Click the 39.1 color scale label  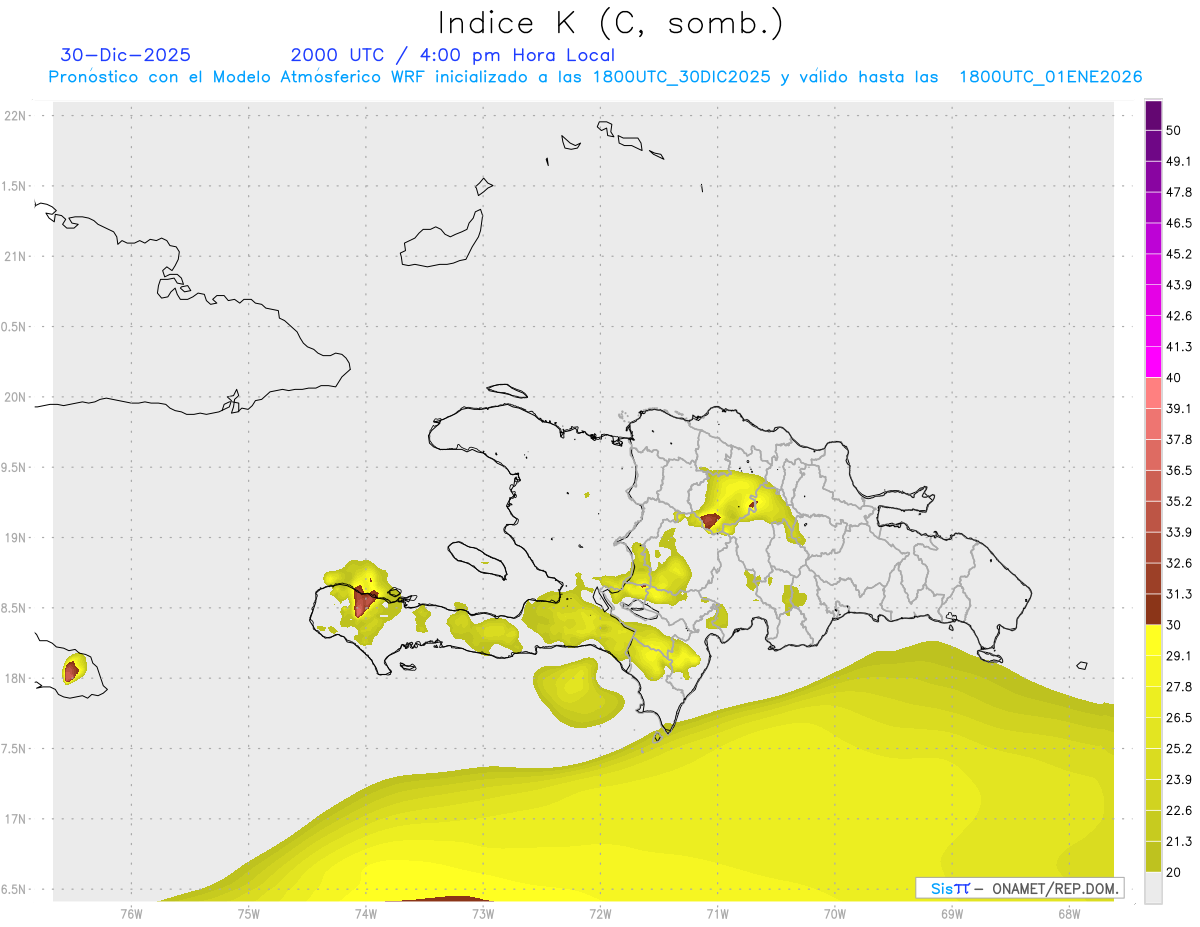(1179, 409)
